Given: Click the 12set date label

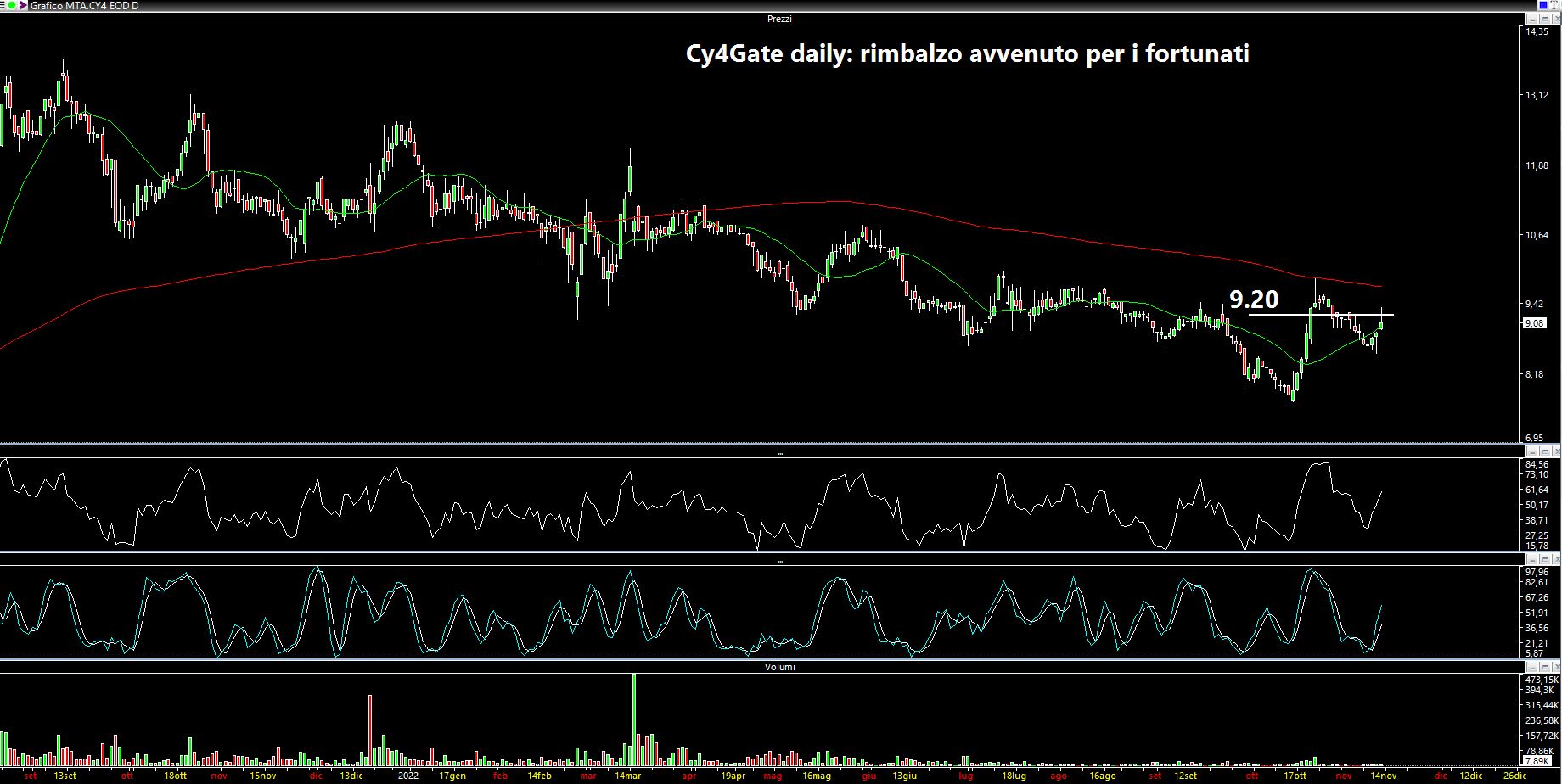Looking at the screenshot, I should click(1185, 776).
